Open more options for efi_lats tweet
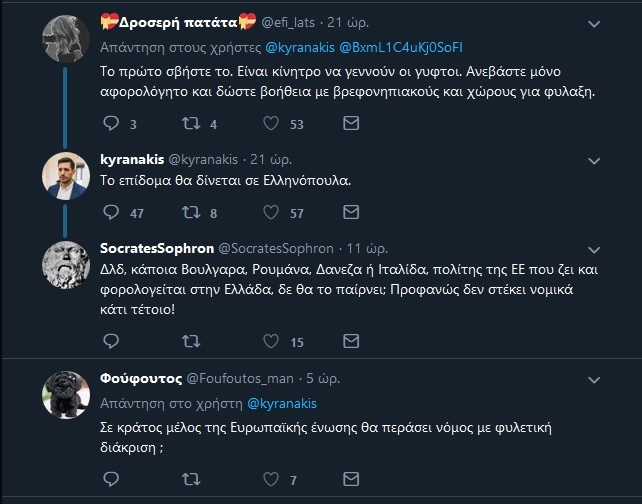The width and height of the screenshot is (642, 504). (x=594, y=22)
